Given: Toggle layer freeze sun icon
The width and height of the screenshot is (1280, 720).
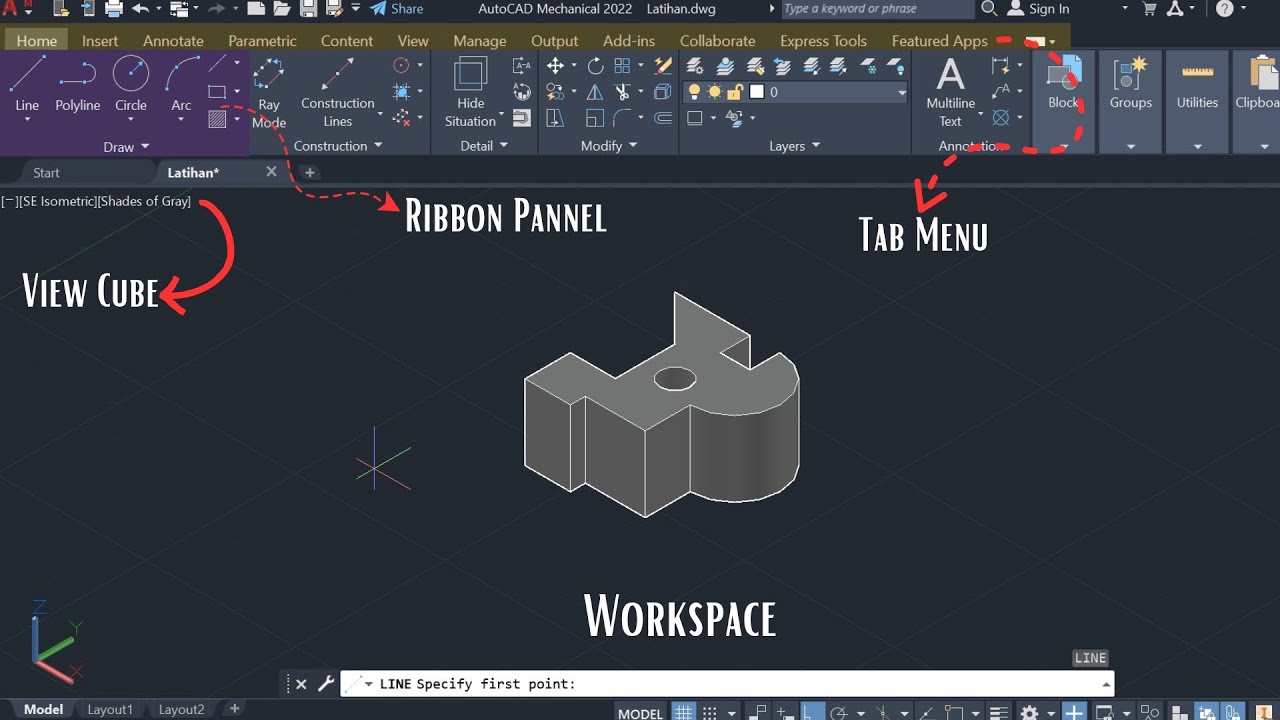Looking at the screenshot, I should click(x=714, y=92).
